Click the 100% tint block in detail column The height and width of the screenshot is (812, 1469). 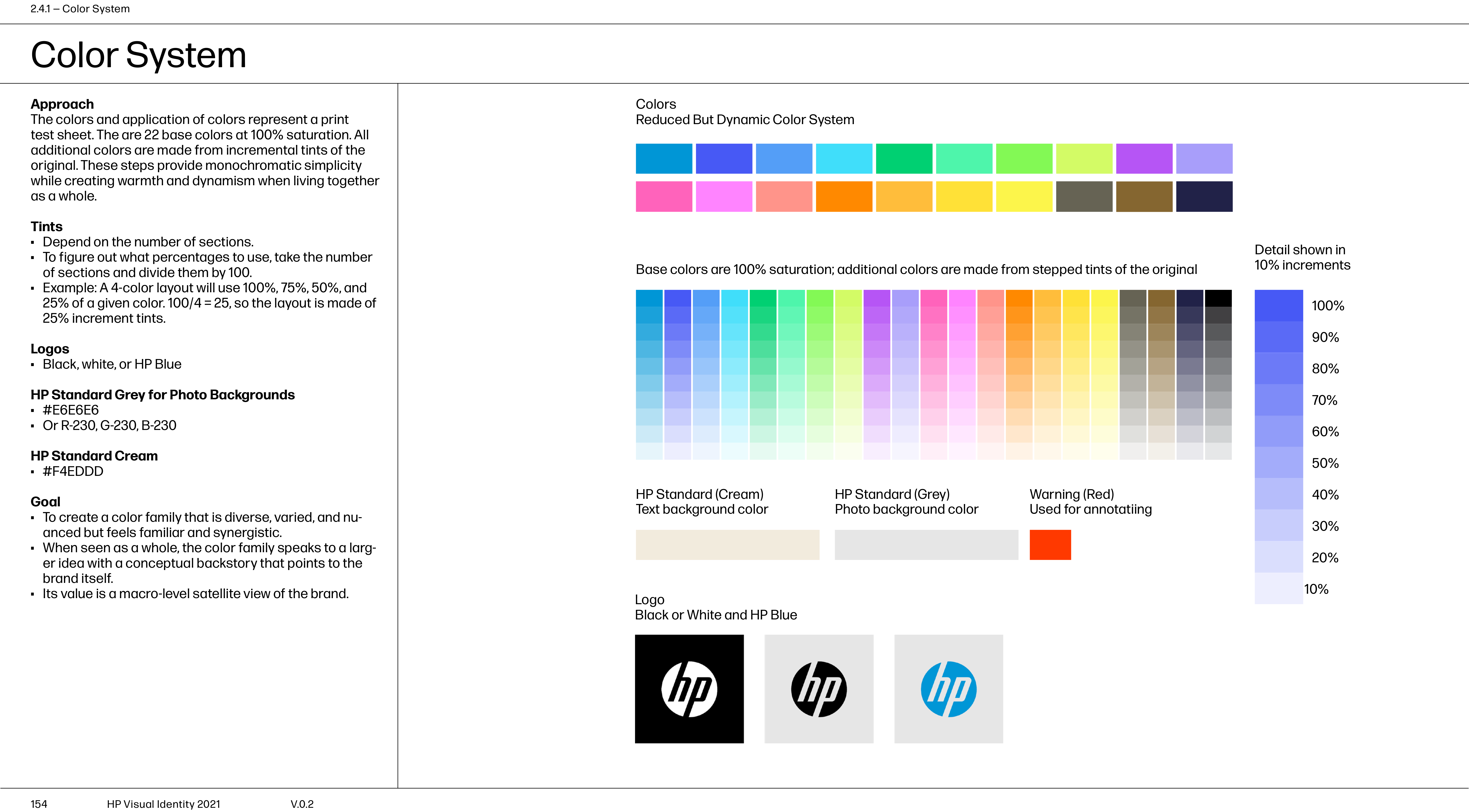[1279, 306]
